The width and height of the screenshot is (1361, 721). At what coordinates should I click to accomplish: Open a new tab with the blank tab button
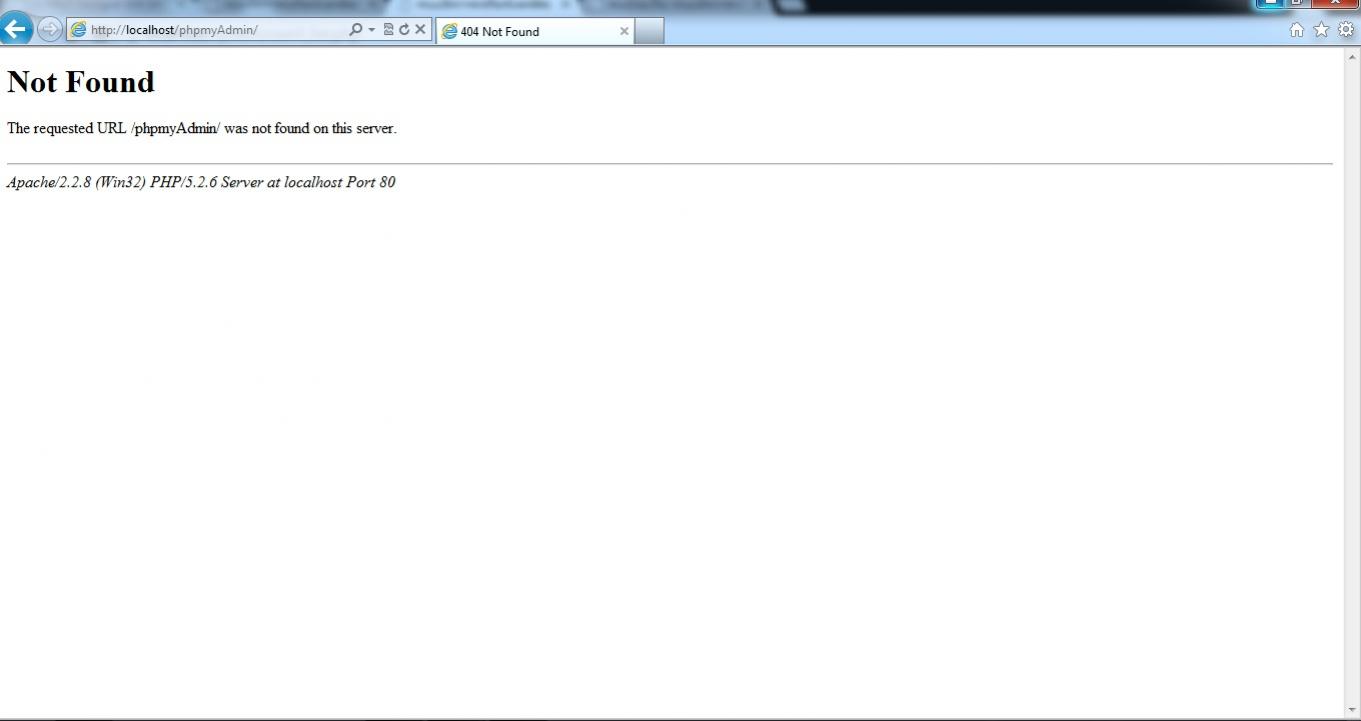649,31
